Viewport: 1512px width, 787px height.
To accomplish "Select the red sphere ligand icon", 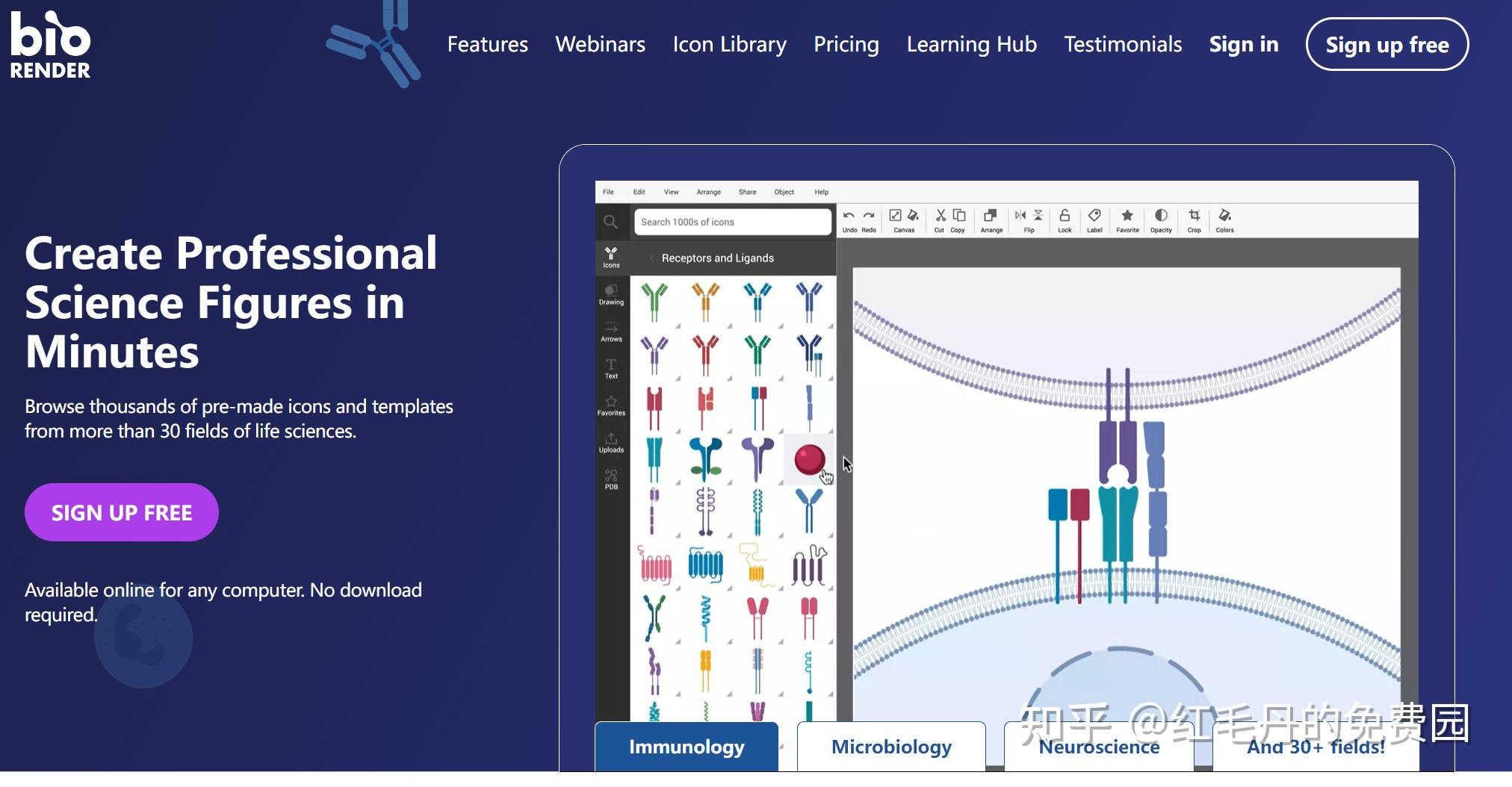I will click(x=809, y=459).
